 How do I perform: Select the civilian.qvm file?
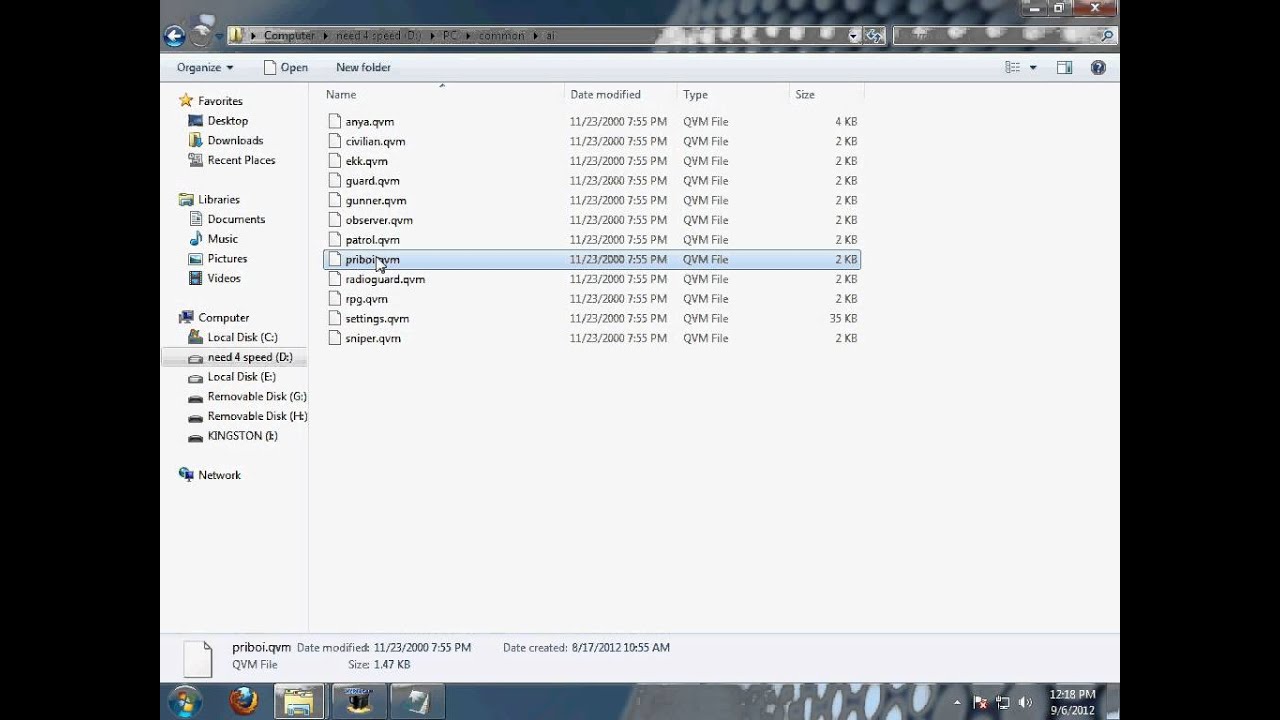[592, 141]
